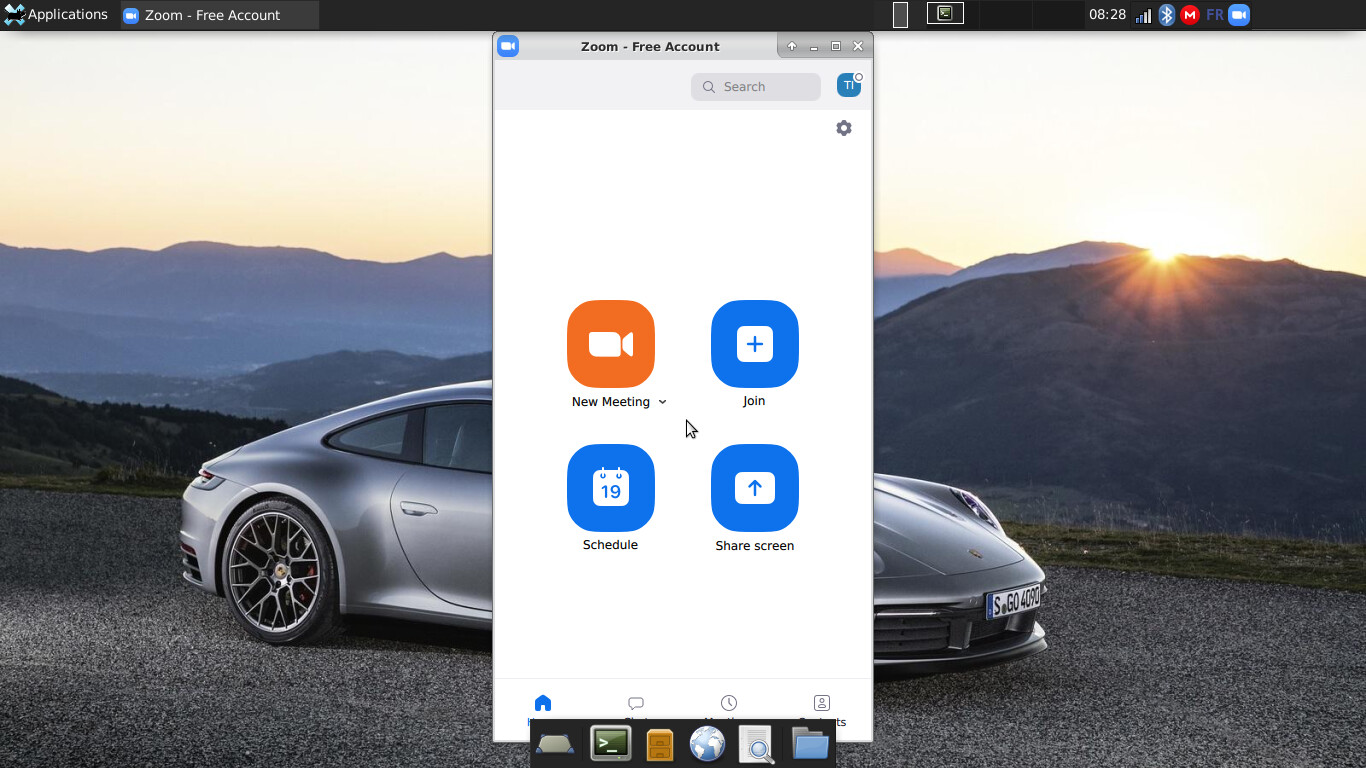Click the New Meeting label

[x=611, y=402]
